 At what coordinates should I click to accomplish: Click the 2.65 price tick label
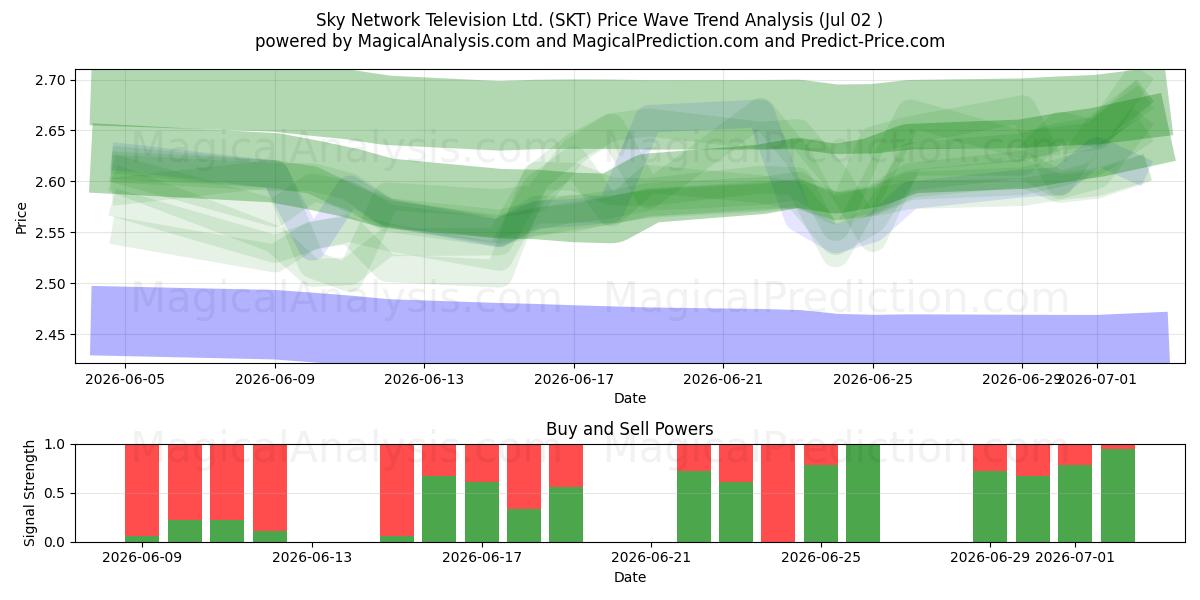point(50,131)
